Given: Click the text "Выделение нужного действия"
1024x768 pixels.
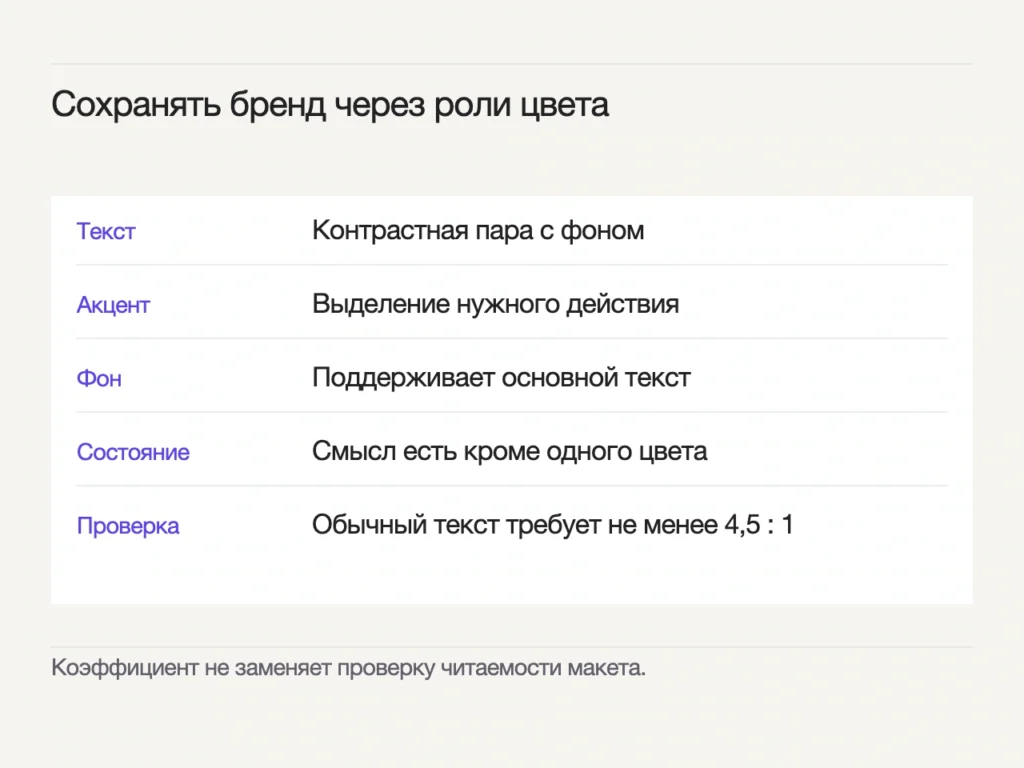Looking at the screenshot, I should (x=496, y=304).
